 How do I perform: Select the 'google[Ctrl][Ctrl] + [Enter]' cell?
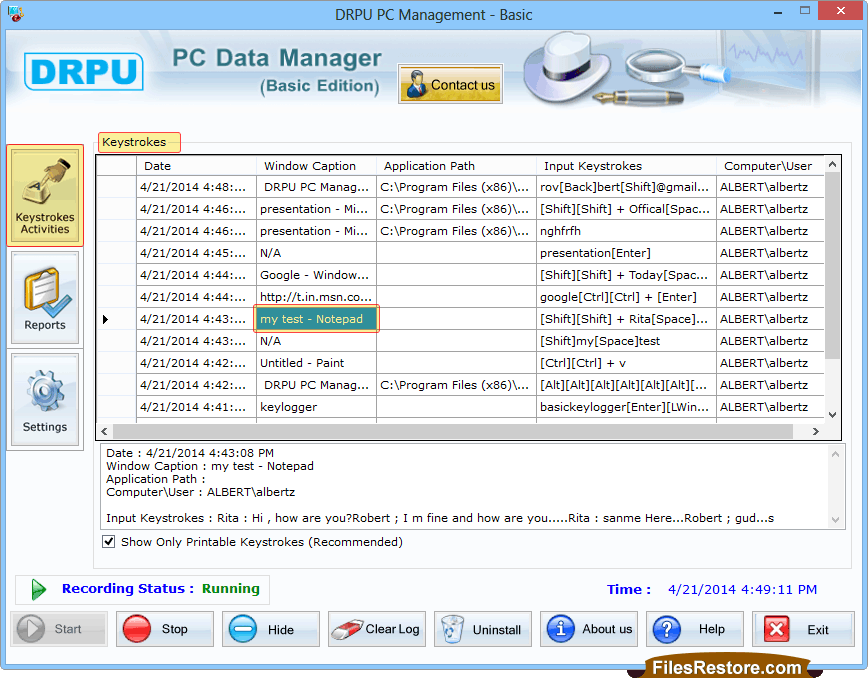[x=626, y=297]
